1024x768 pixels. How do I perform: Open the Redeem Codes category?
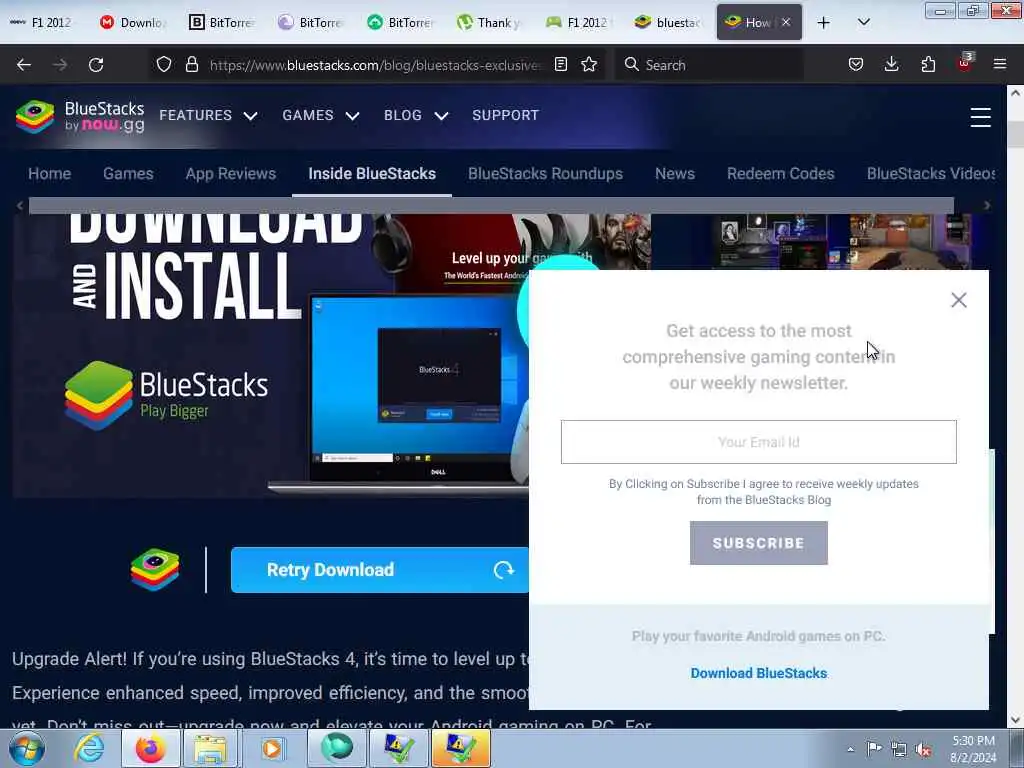[780, 174]
